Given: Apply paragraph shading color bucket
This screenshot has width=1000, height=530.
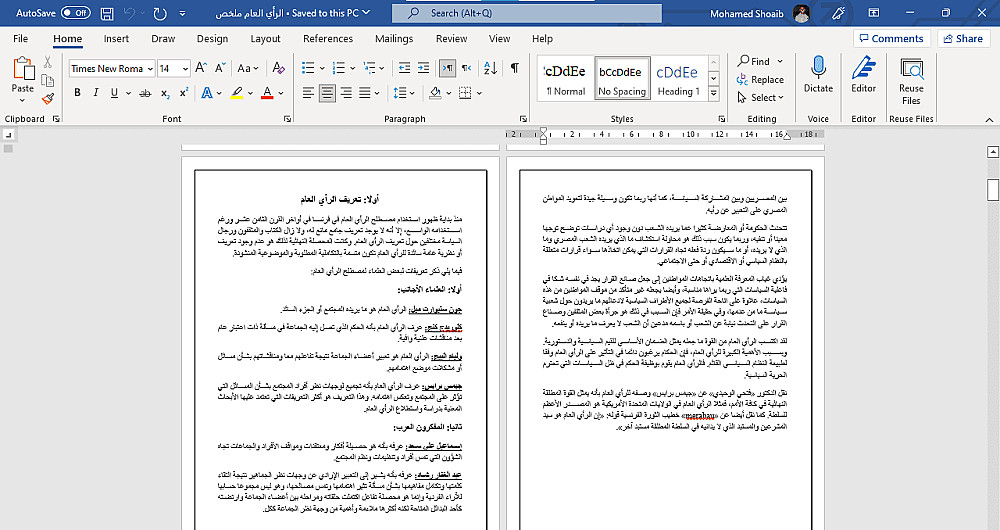Looking at the screenshot, I should coord(436,93).
